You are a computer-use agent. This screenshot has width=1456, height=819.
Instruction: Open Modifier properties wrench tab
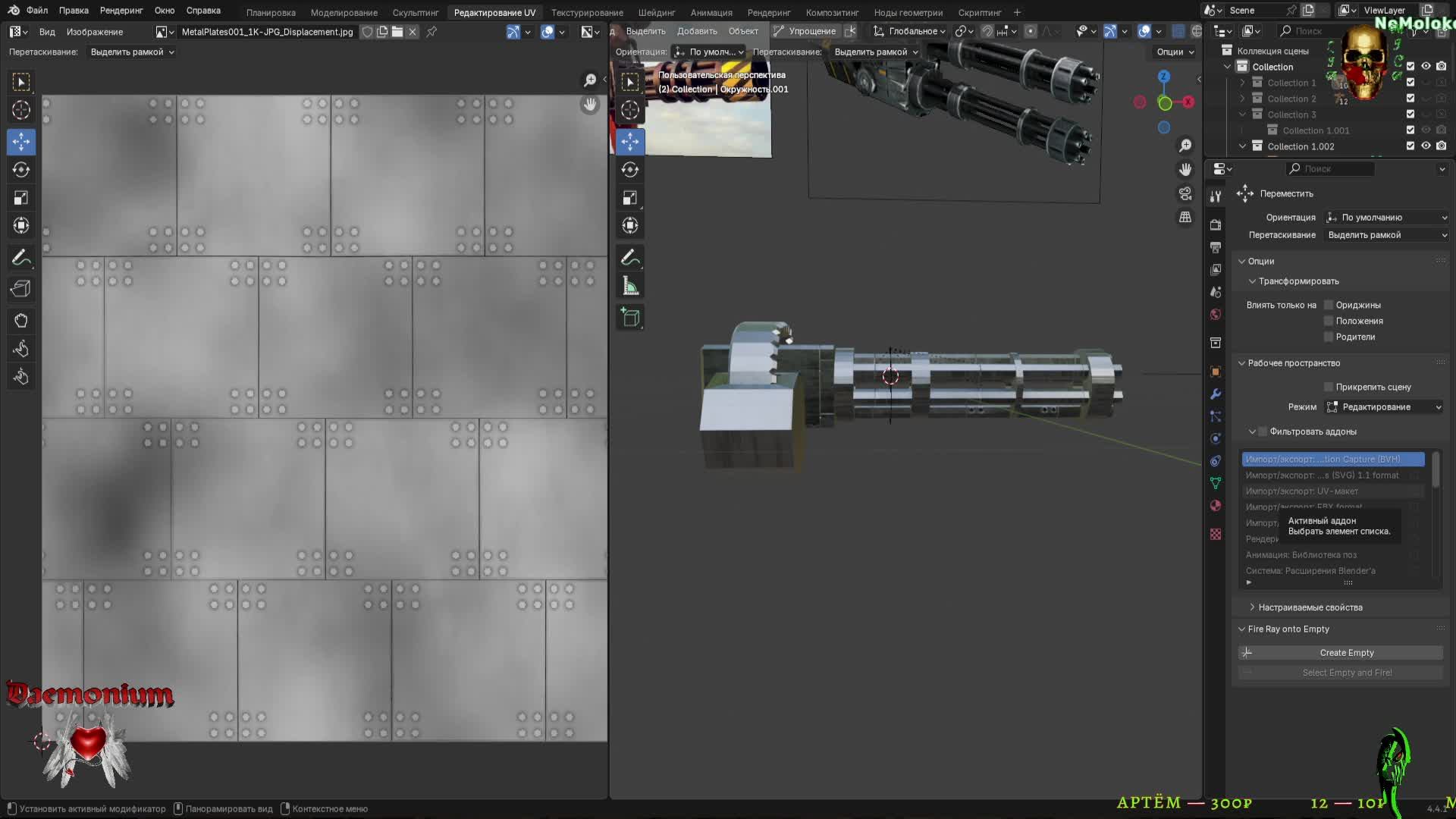(x=1216, y=394)
